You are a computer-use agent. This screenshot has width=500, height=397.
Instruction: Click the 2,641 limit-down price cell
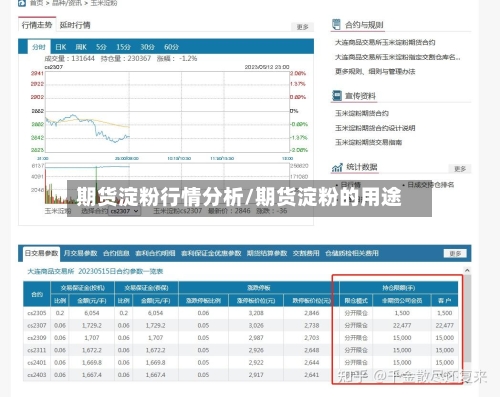pos(311,375)
